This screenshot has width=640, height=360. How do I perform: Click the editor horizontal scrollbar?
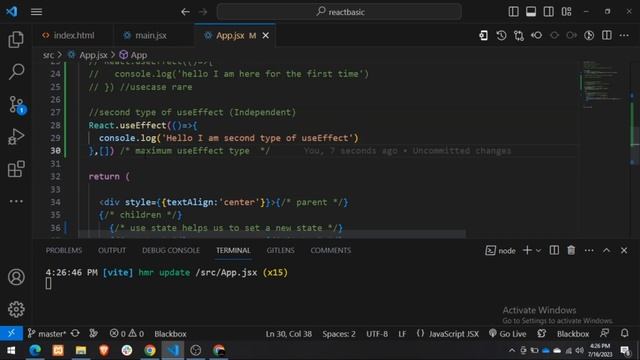[x=271, y=234]
